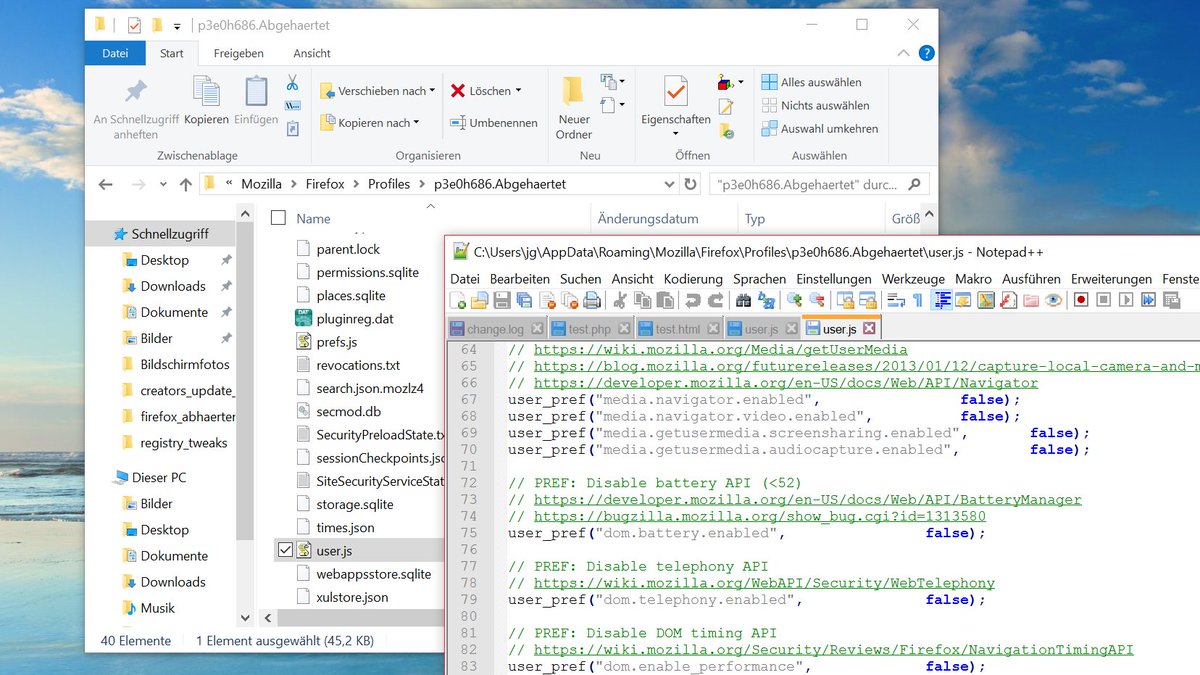Close the test.html tab
Image resolution: width=1200 pixels, height=675 pixels.
(711, 329)
